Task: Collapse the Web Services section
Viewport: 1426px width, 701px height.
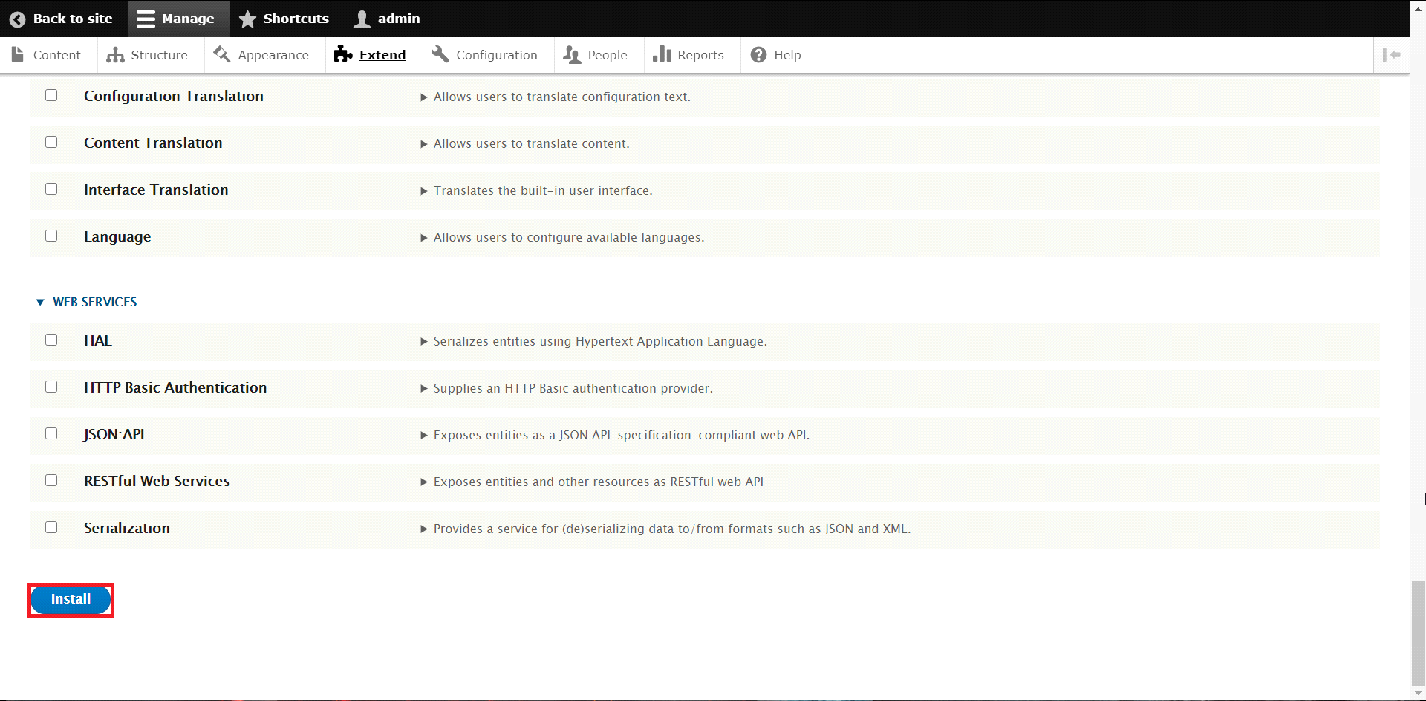Action: [x=40, y=302]
